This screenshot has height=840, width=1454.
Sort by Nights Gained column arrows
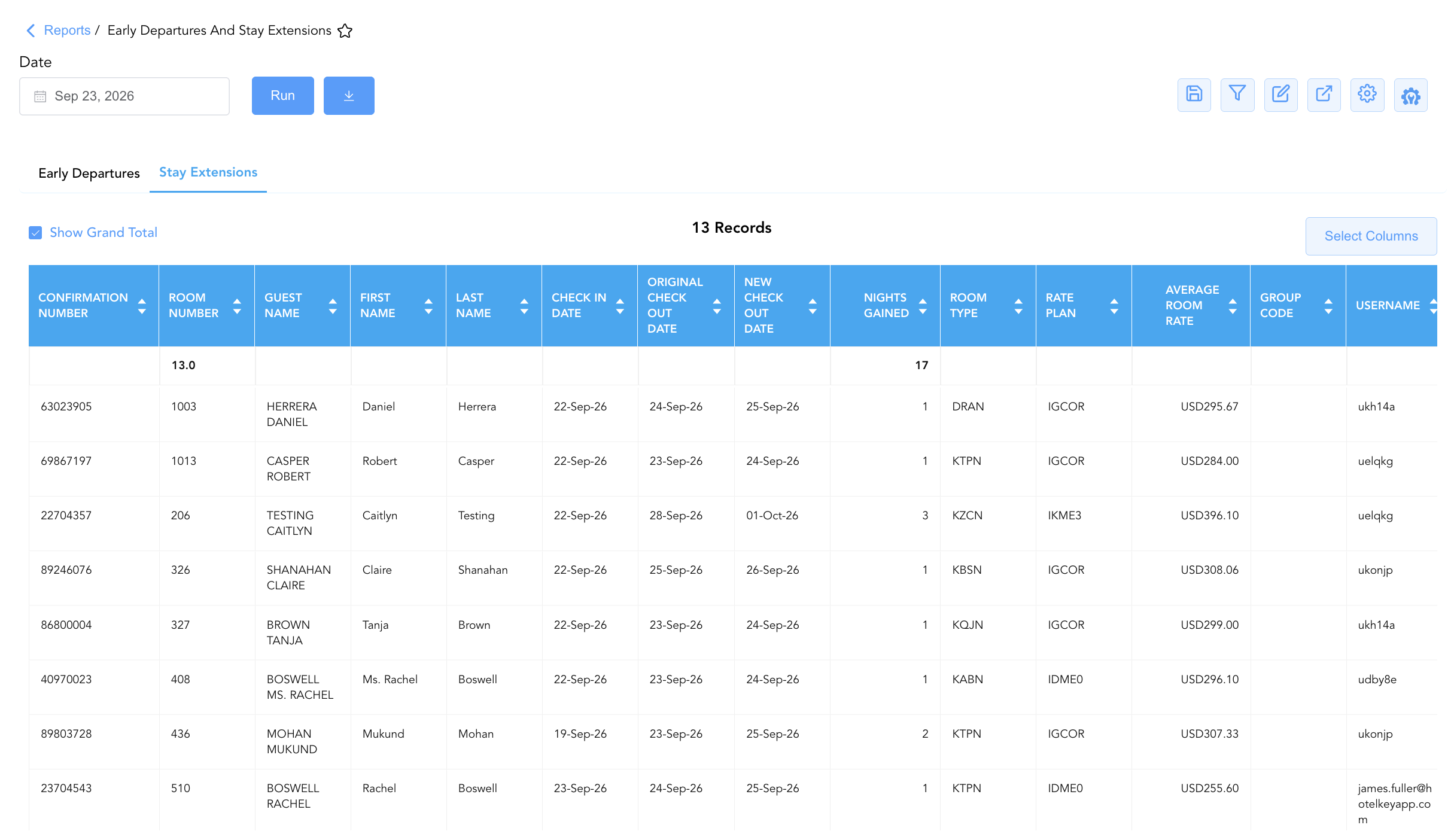click(x=923, y=306)
